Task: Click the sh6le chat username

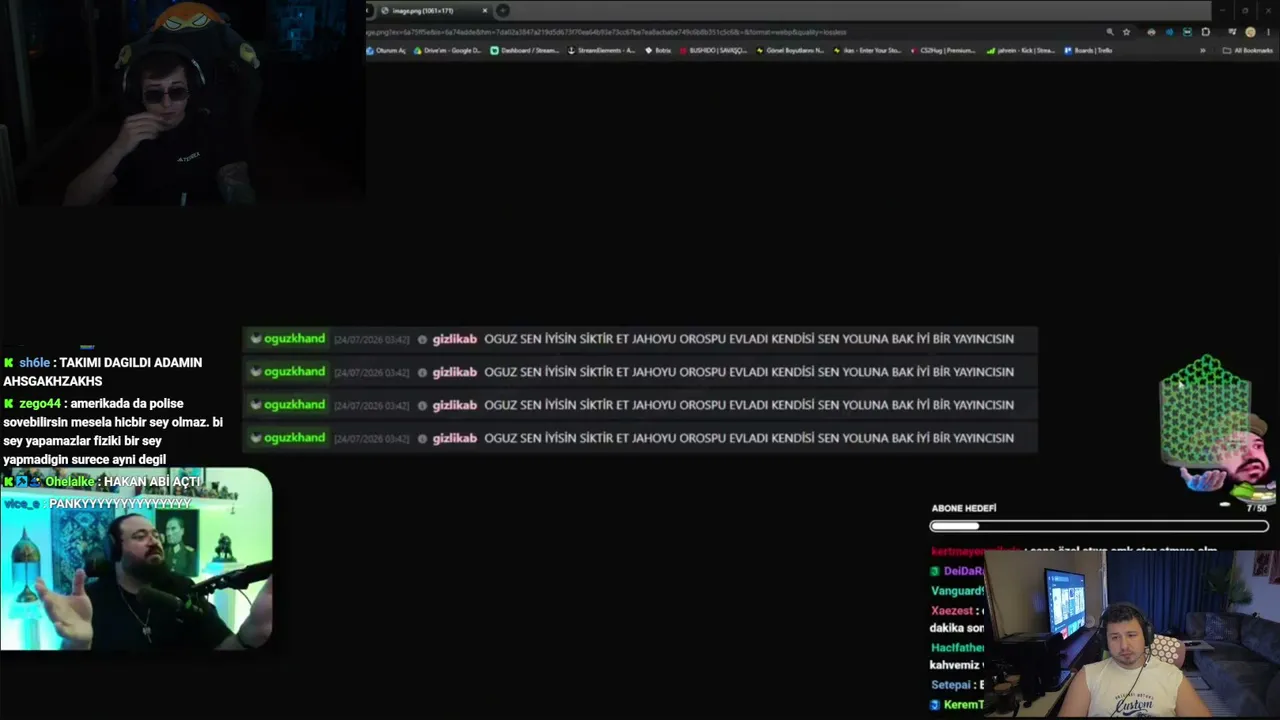Action: coord(34,363)
